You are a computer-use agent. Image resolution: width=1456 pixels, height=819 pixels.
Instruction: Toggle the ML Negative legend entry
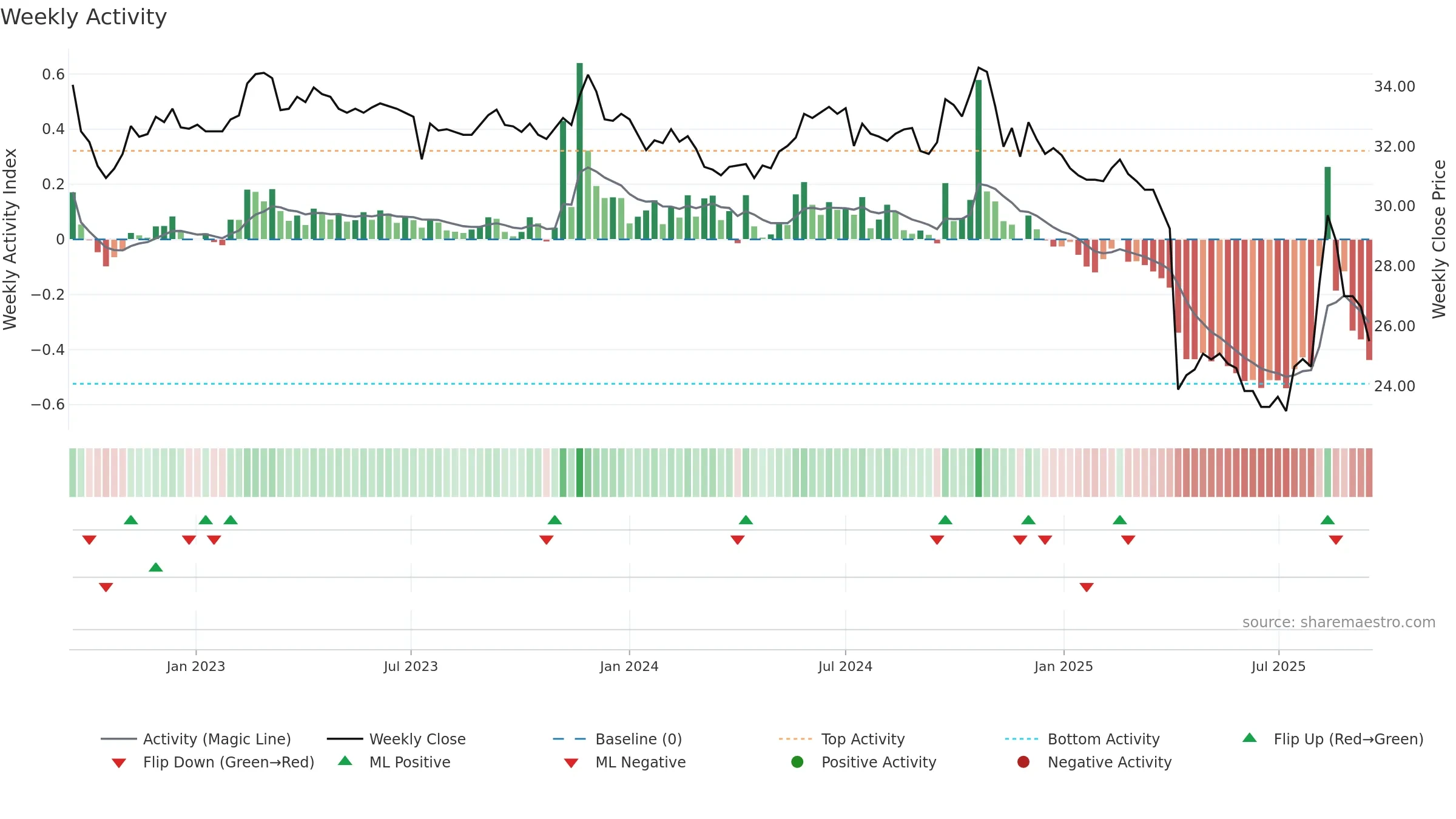(x=625, y=762)
